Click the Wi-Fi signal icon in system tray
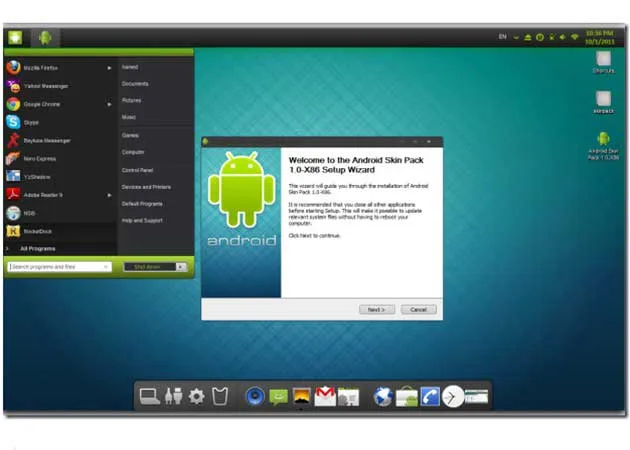This screenshot has height=450, width=630. coord(575,37)
